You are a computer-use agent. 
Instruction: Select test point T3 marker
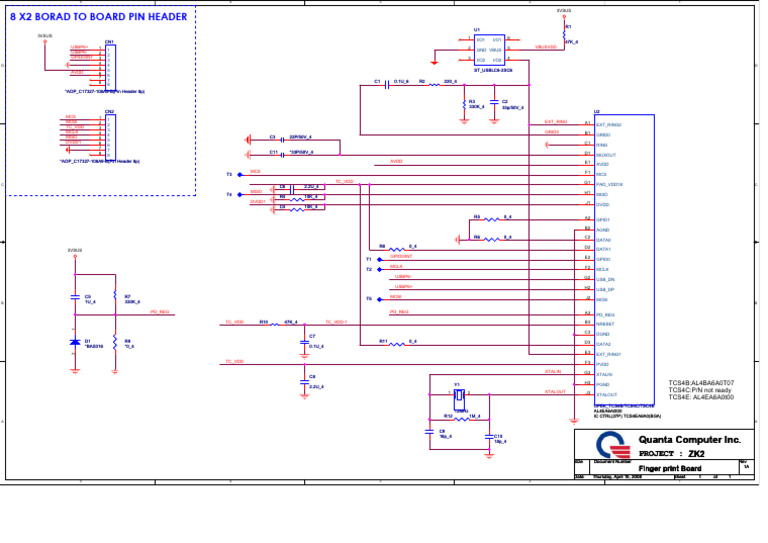tap(240, 175)
